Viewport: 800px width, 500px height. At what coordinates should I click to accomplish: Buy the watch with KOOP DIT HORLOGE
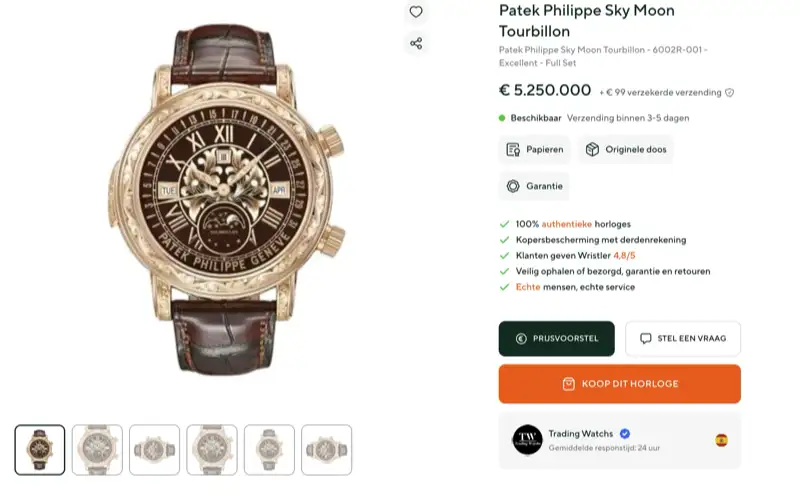[620, 384]
